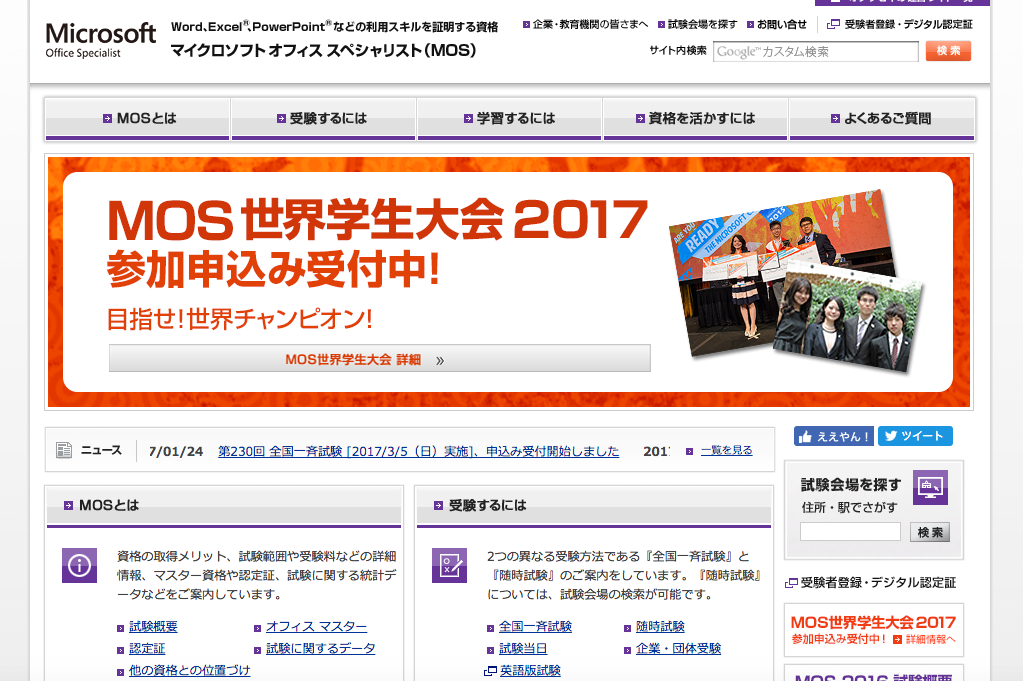Click the MOS世界学生大会2017 sidebar banner
1023x681 pixels.
click(x=874, y=630)
